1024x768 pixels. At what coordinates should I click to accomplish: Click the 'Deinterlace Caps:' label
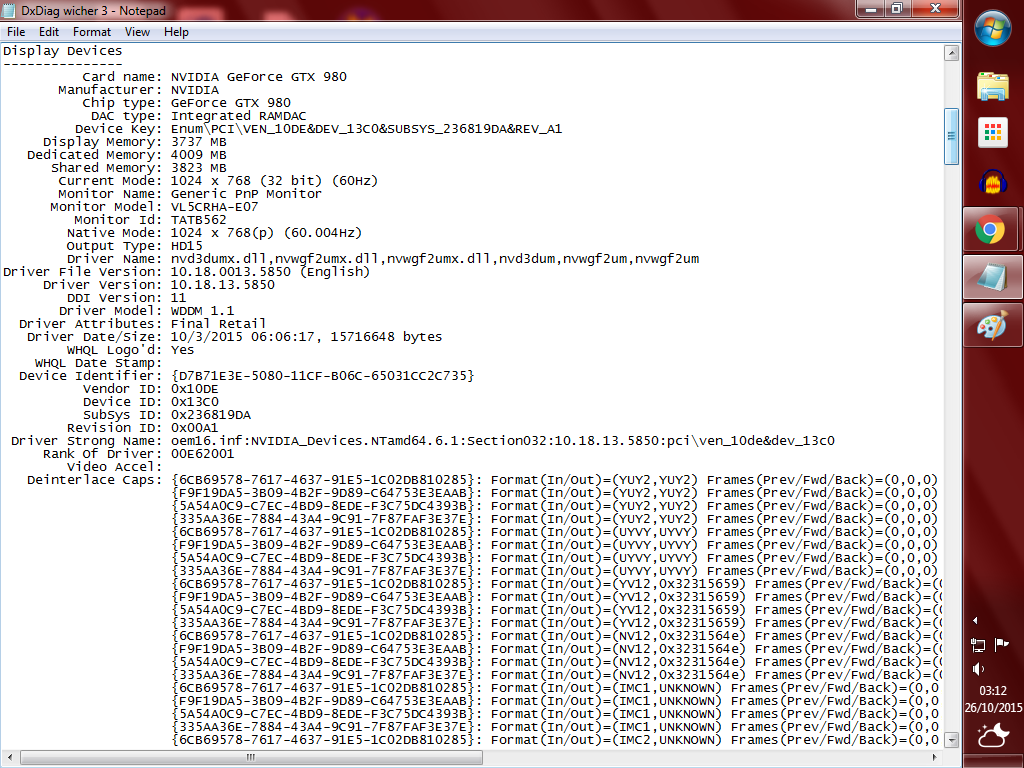click(94, 480)
